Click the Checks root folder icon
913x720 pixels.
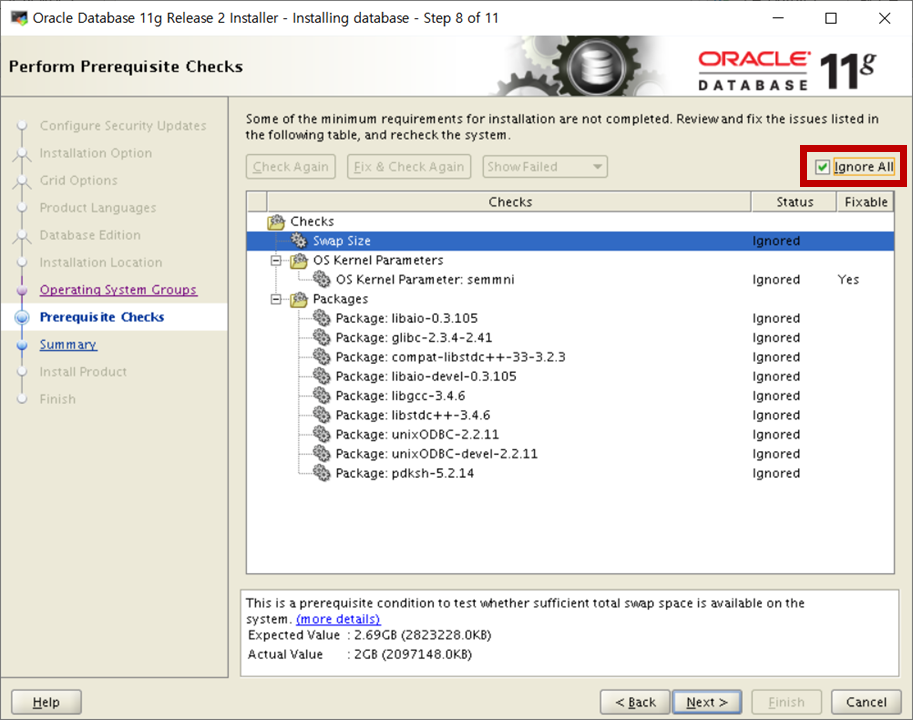276,222
